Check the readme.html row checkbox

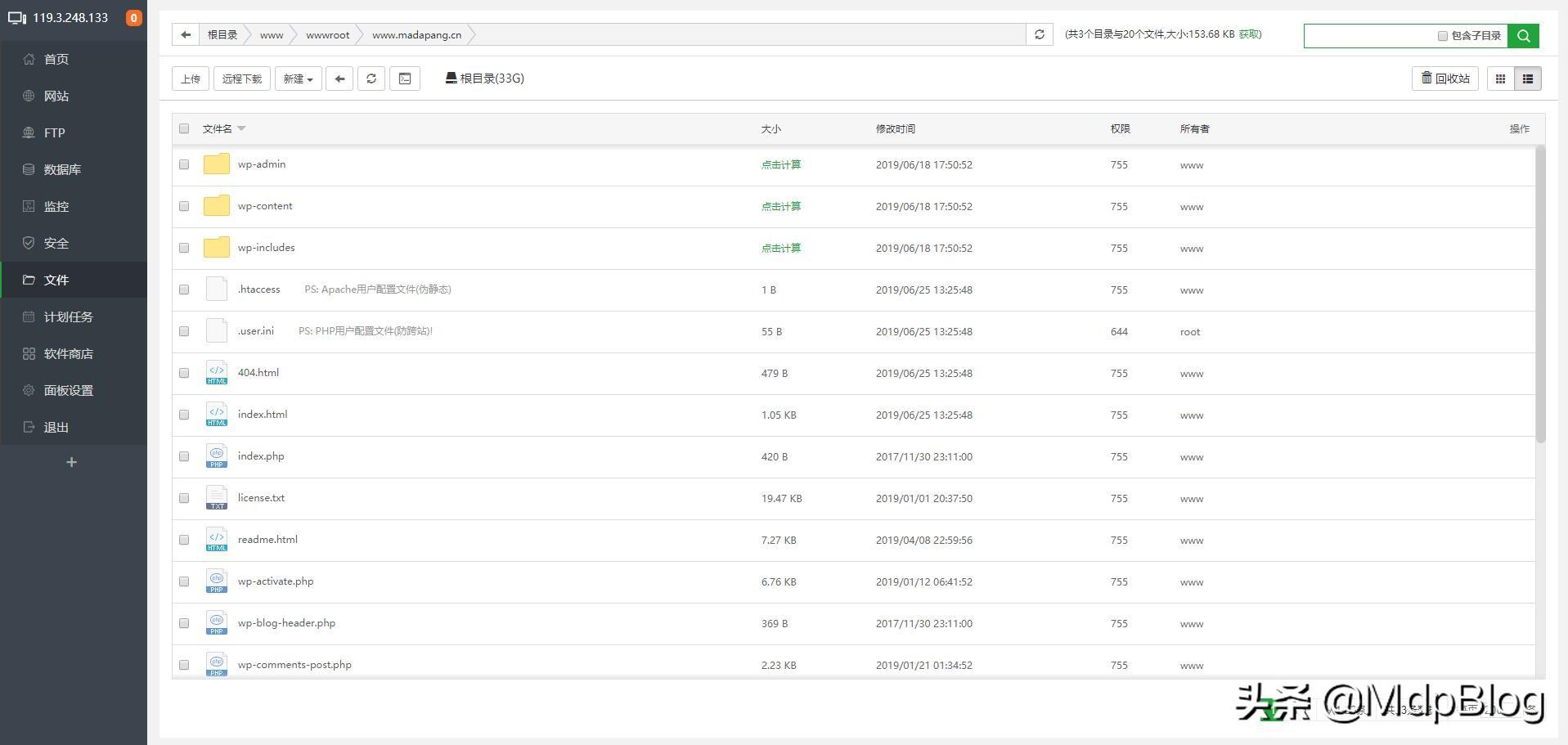point(184,540)
